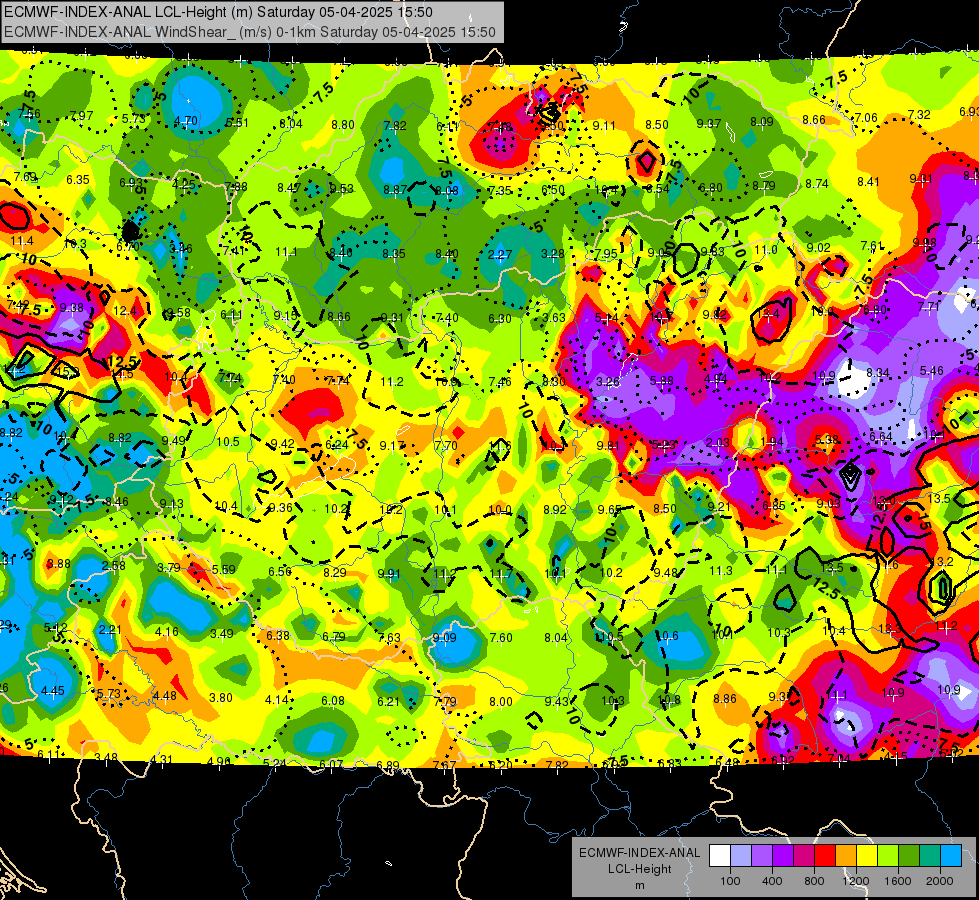979x900 pixels.
Task: Click the wind shear value 2.03
Action: click(717, 442)
